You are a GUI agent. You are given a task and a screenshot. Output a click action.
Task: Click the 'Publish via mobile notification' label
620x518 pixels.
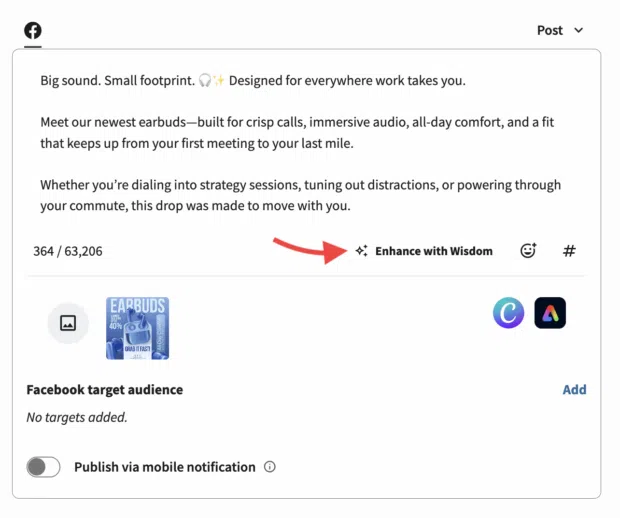point(165,467)
